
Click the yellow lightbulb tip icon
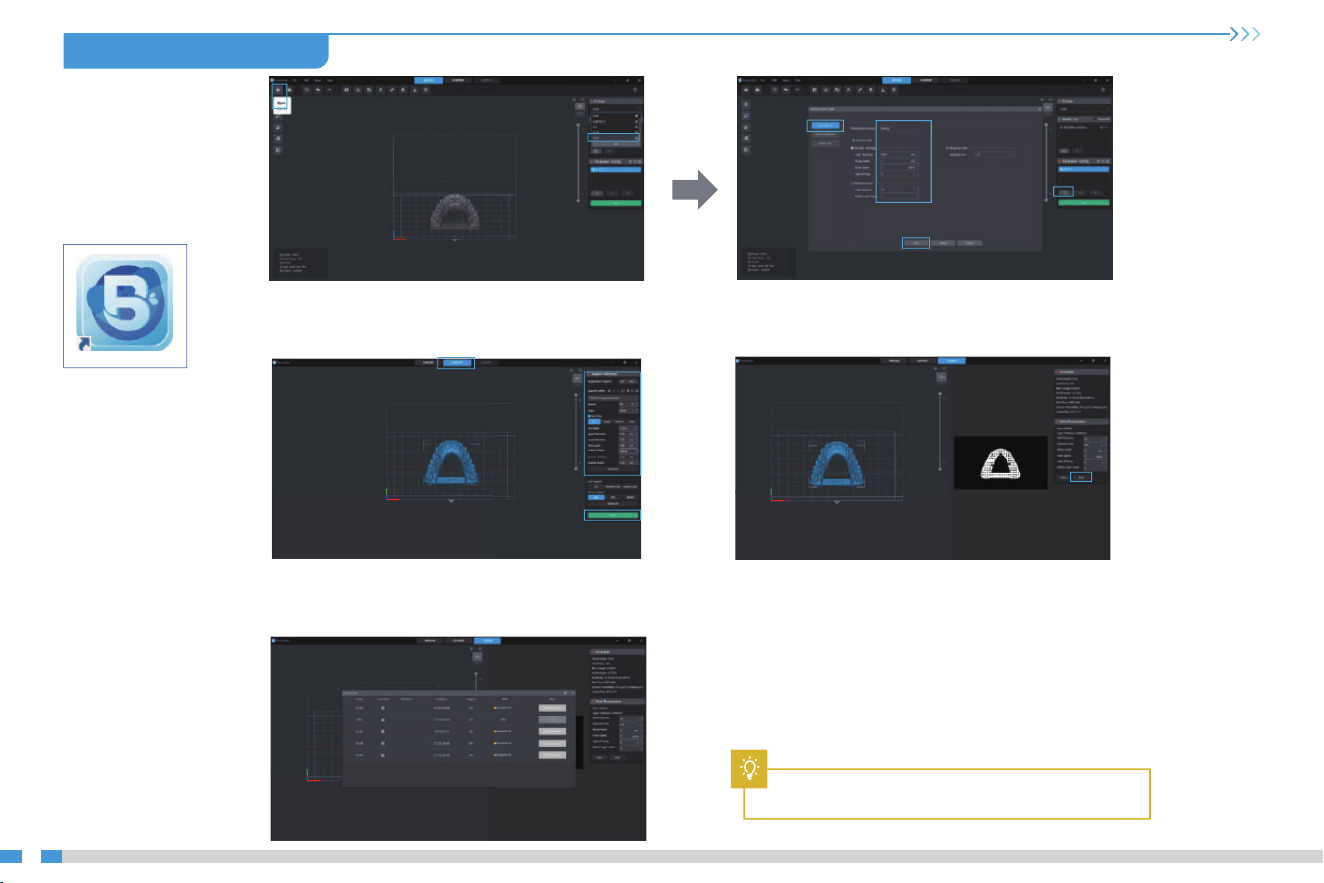point(747,768)
